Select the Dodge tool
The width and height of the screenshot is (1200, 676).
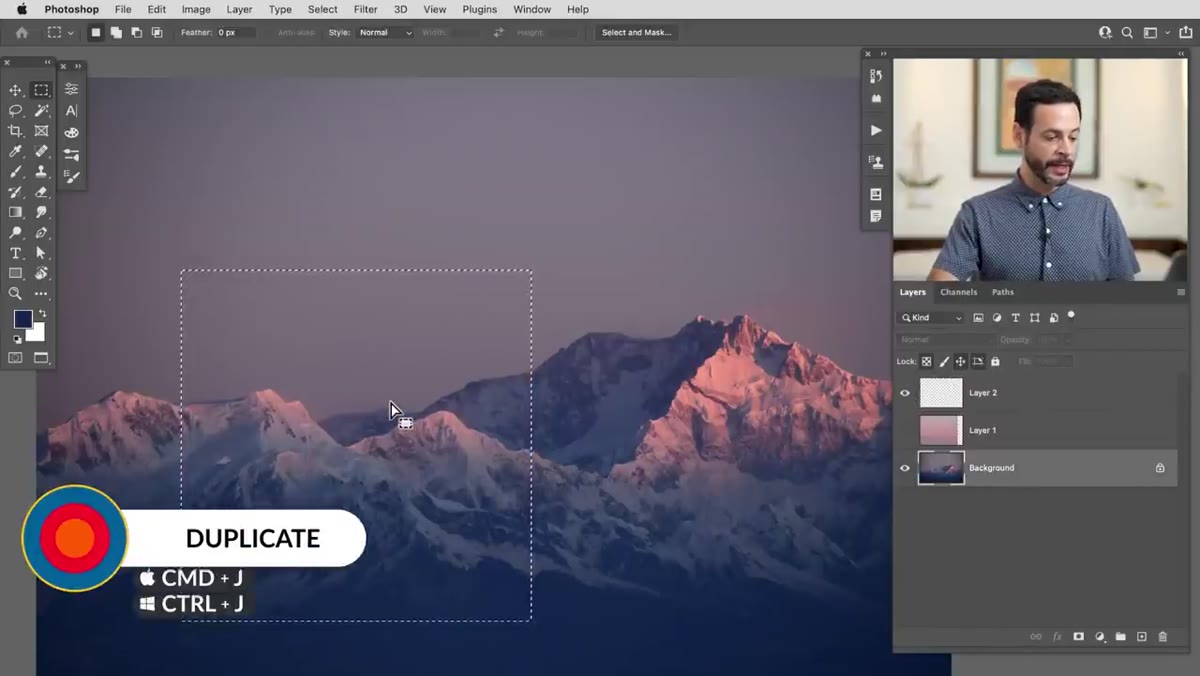click(15, 232)
